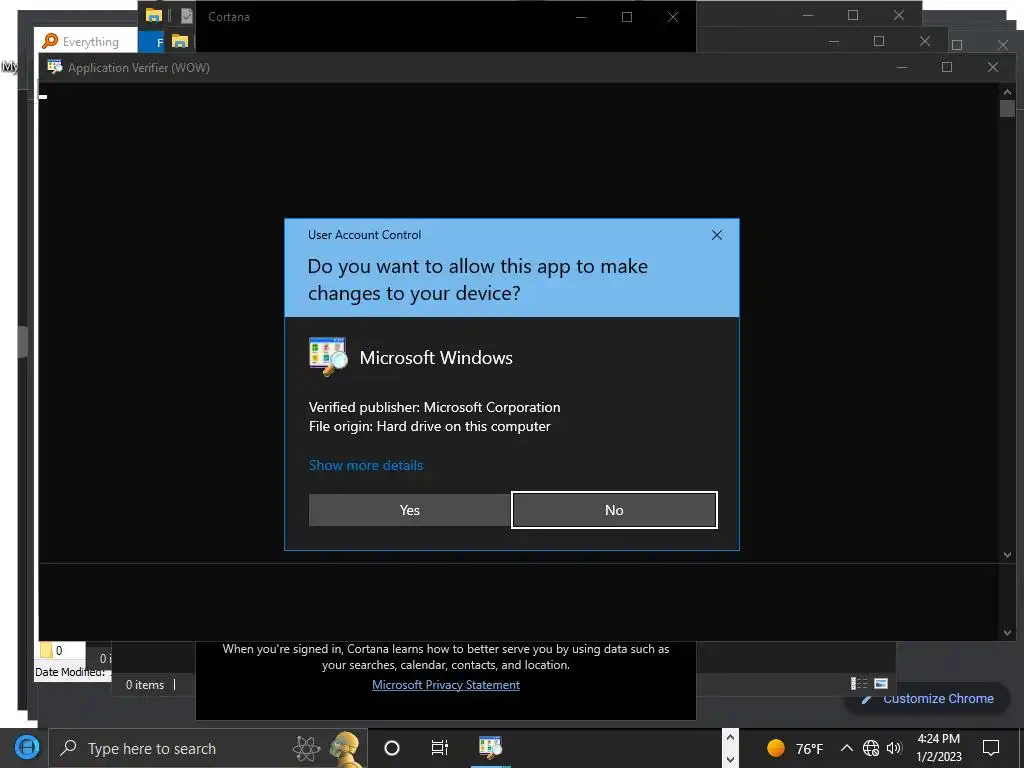The width and height of the screenshot is (1024, 768).
Task: Minimize the Cortana window
Action: [x=581, y=17]
